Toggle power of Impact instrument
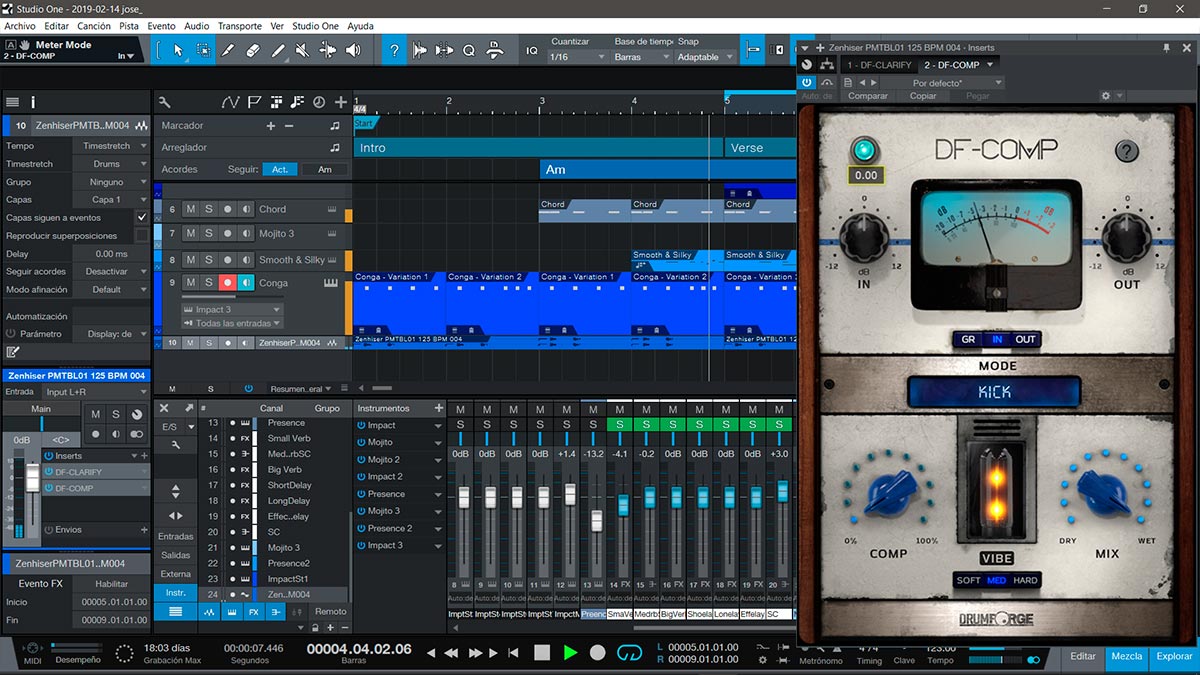Screen dimensions: 1200x675 pyautogui.click(x=361, y=426)
